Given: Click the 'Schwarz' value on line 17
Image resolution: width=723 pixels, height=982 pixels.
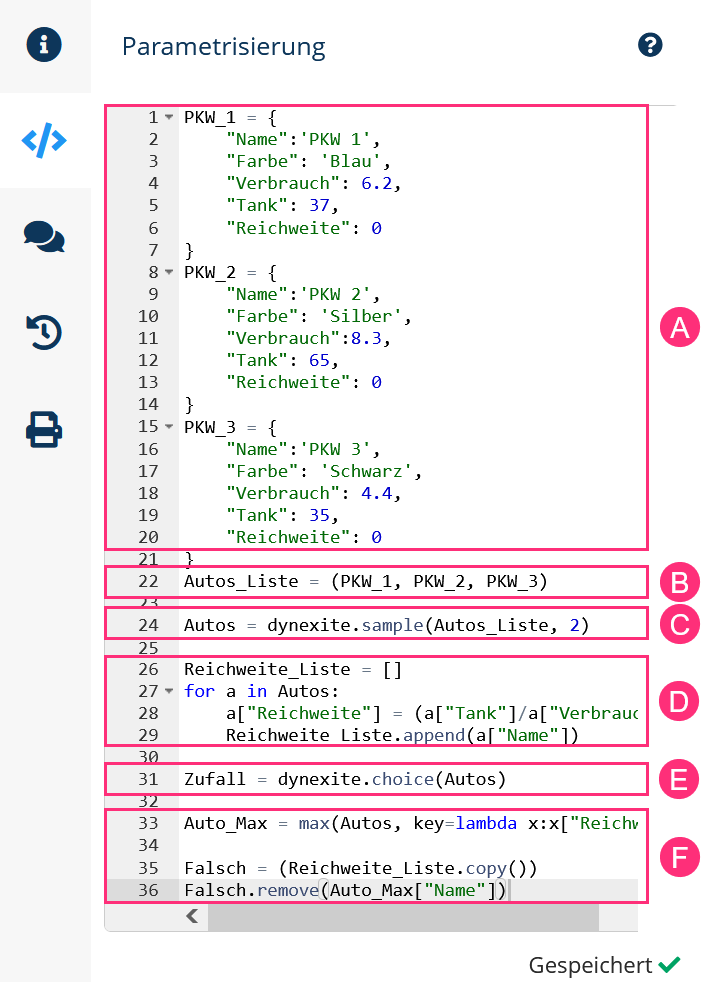Looking at the screenshot, I should (x=367, y=471).
